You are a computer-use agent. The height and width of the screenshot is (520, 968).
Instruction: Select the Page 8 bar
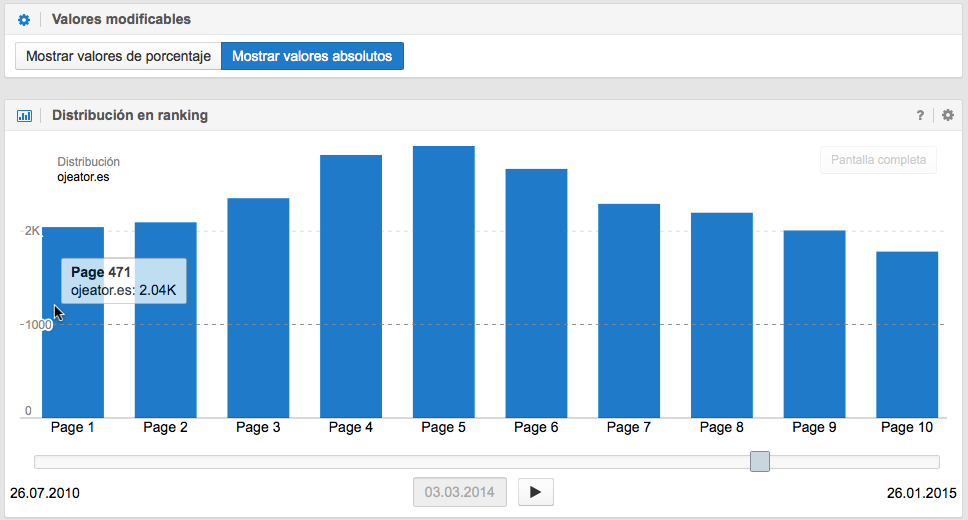pyautogui.click(x=722, y=315)
